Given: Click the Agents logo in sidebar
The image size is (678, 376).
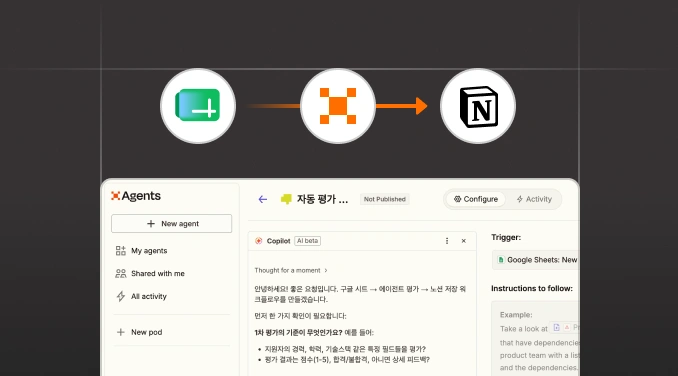Looking at the screenshot, I should tap(136, 196).
